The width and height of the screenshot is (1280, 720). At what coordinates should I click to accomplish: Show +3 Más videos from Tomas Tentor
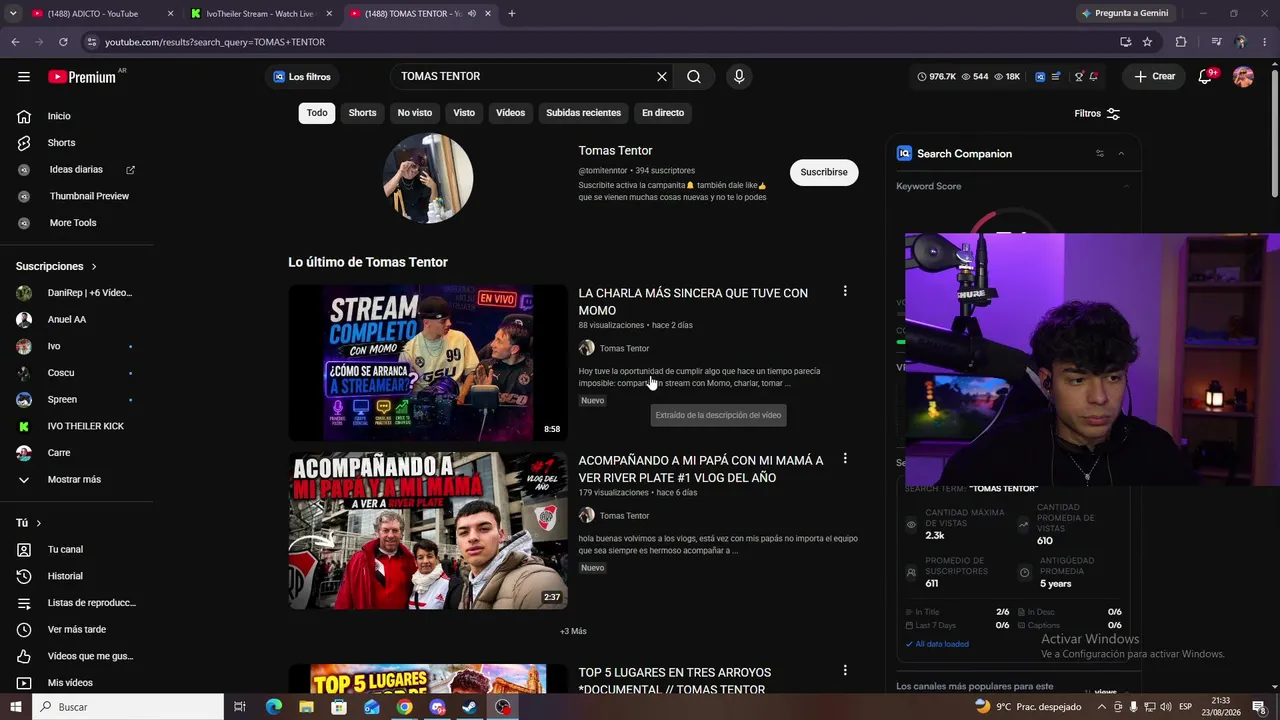coord(573,631)
